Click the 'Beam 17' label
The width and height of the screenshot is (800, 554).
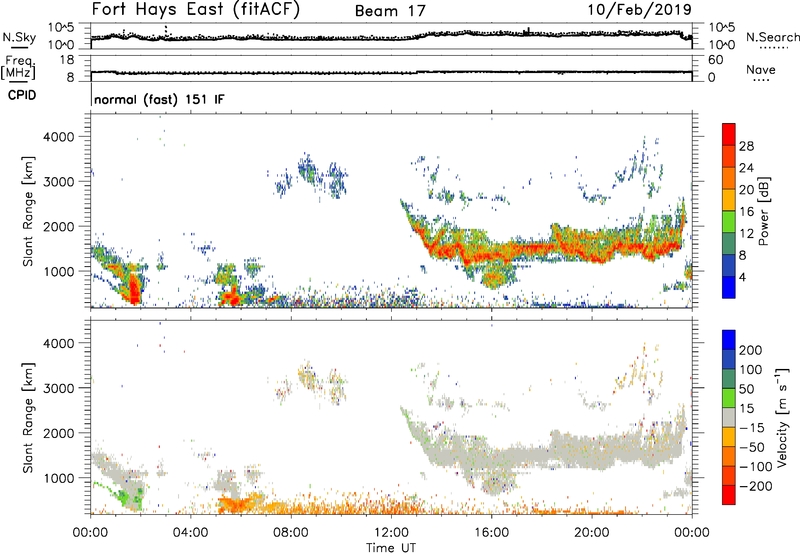pos(390,11)
